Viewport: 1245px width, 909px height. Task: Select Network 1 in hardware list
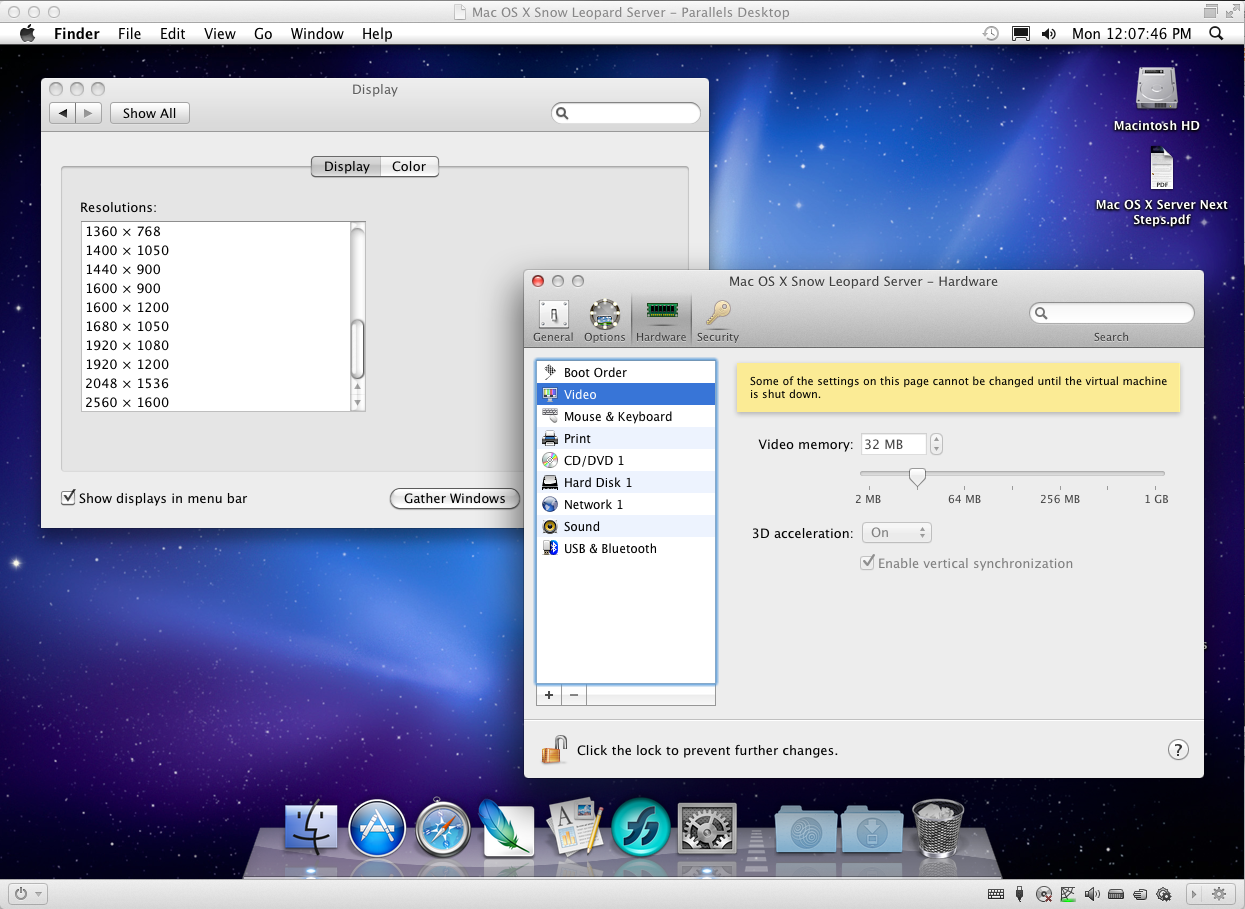click(626, 504)
